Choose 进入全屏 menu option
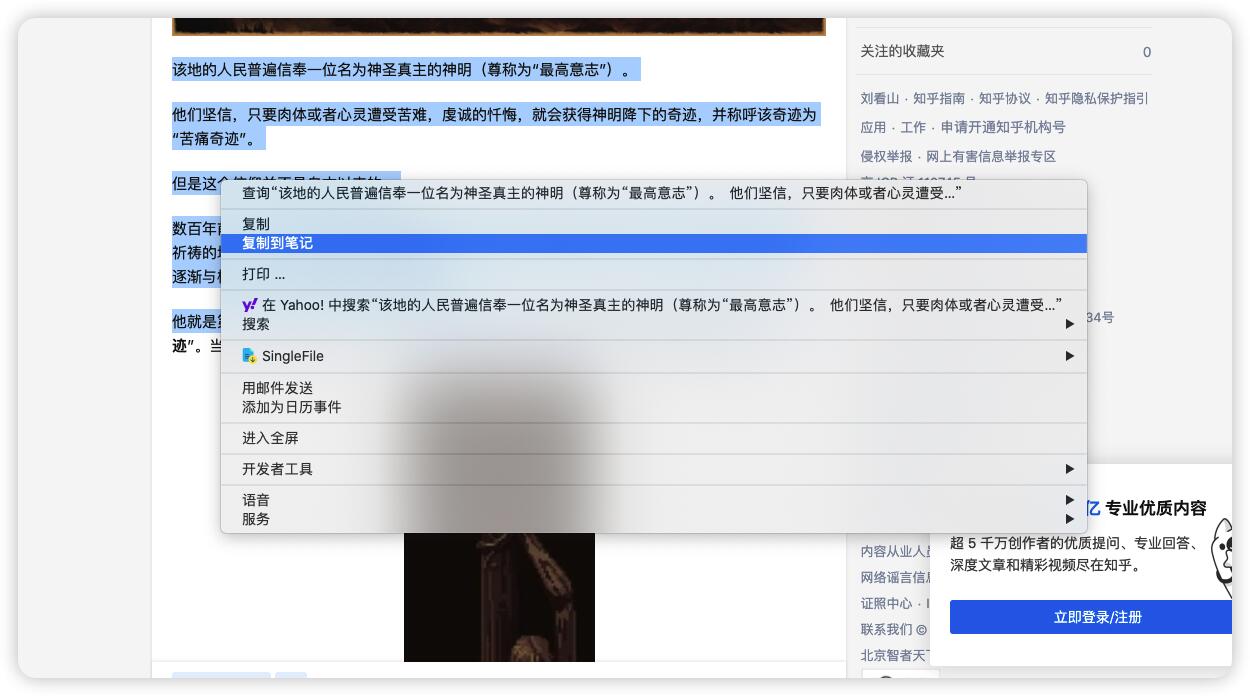The height and width of the screenshot is (696, 1250). [270, 438]
